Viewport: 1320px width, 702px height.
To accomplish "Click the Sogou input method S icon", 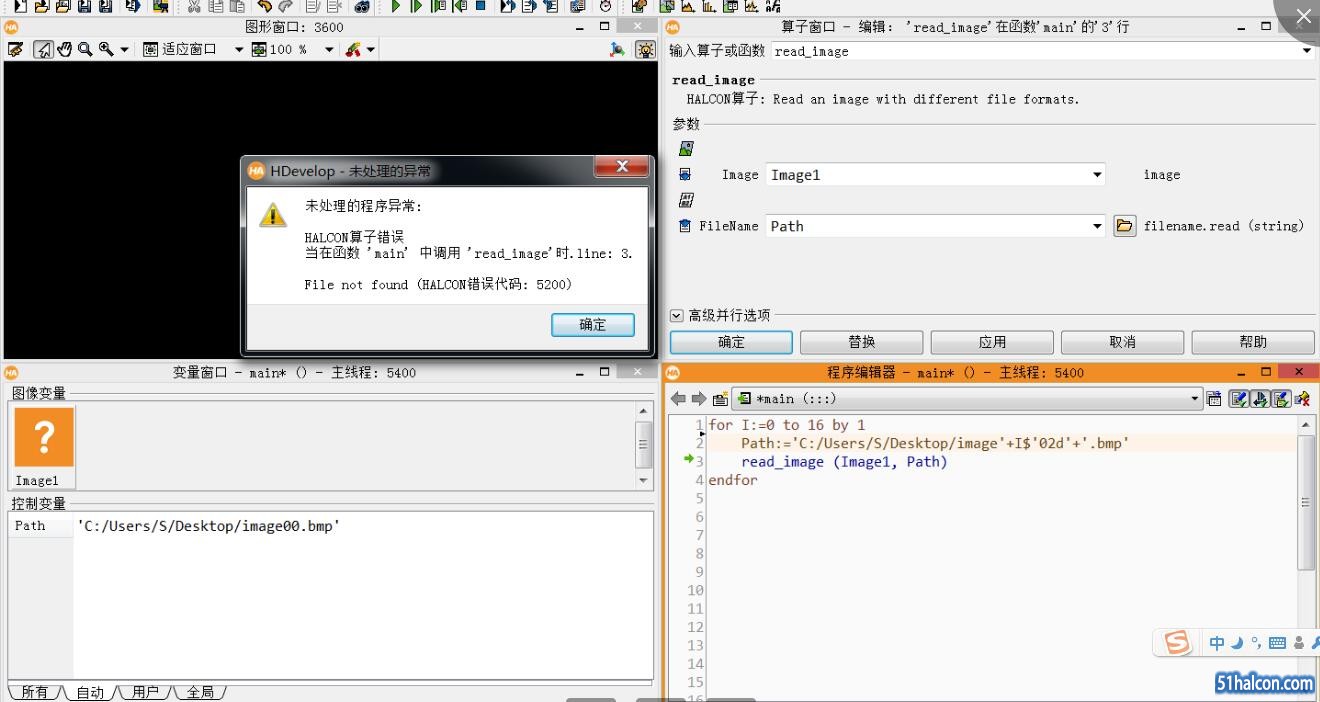I will [1177, 643].
